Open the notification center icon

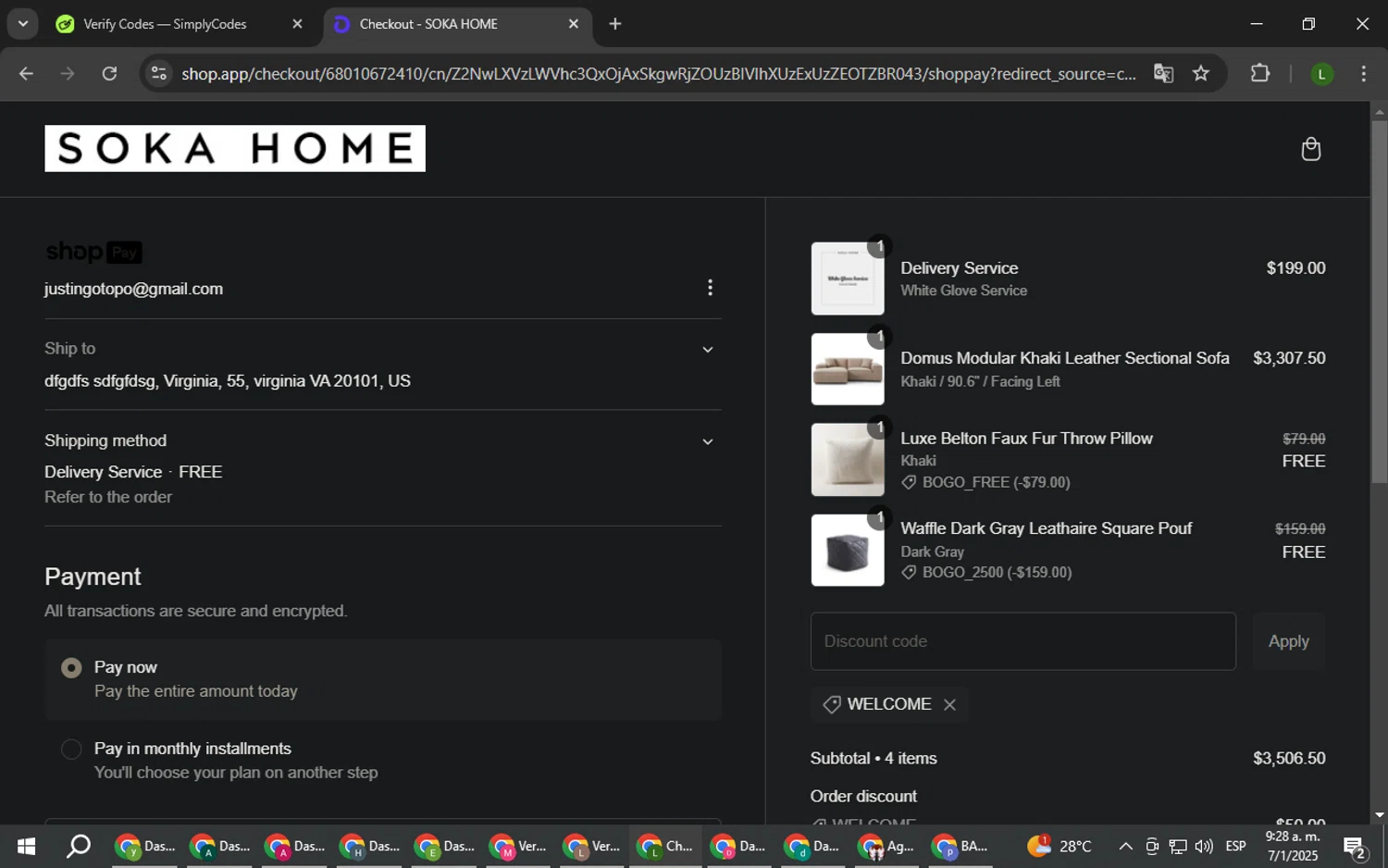tap(1357, 847)
